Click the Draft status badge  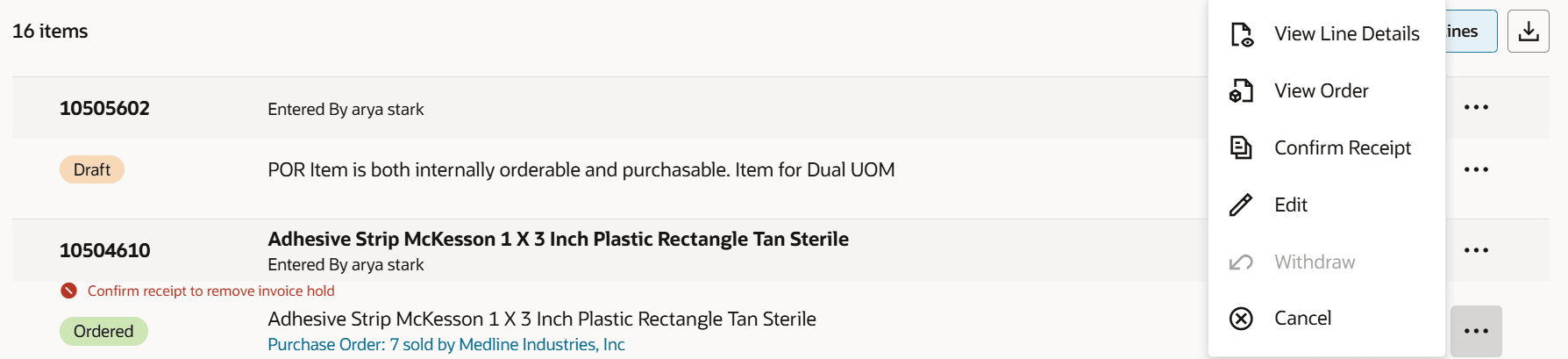click(x=92, y=169)
